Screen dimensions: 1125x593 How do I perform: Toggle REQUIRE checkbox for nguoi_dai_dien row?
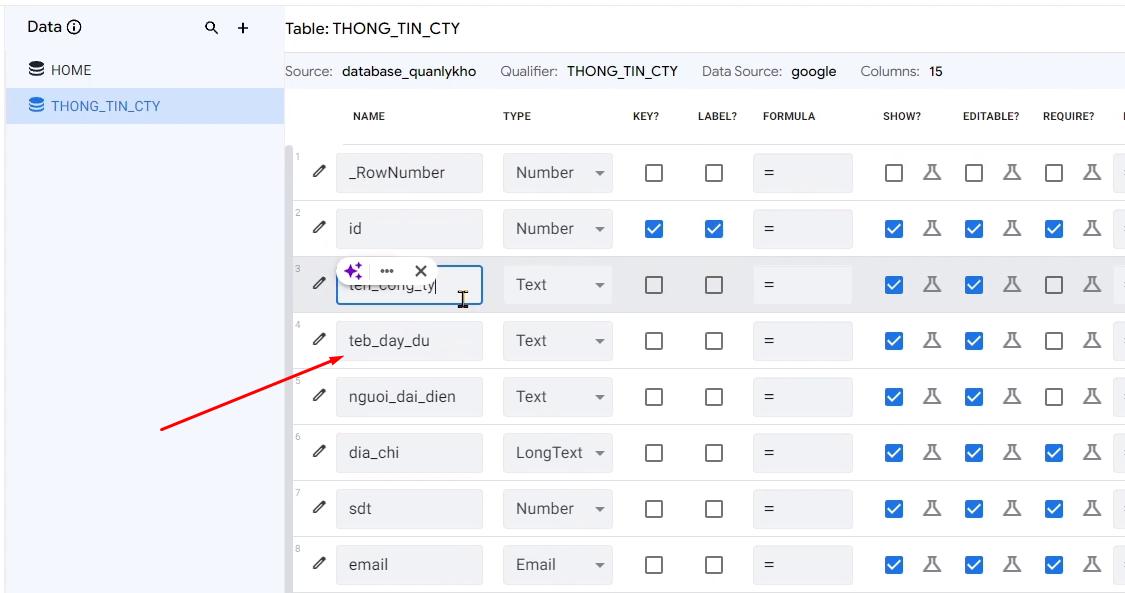[1054, 397]
